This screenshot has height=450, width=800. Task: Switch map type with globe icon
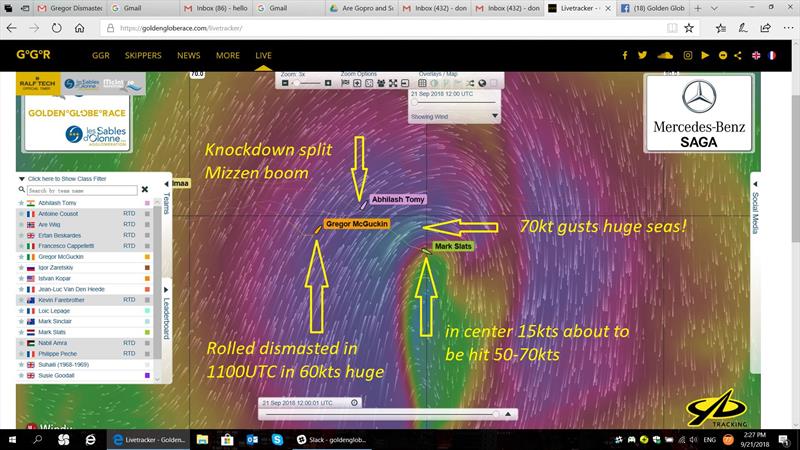tap(482, 83)
